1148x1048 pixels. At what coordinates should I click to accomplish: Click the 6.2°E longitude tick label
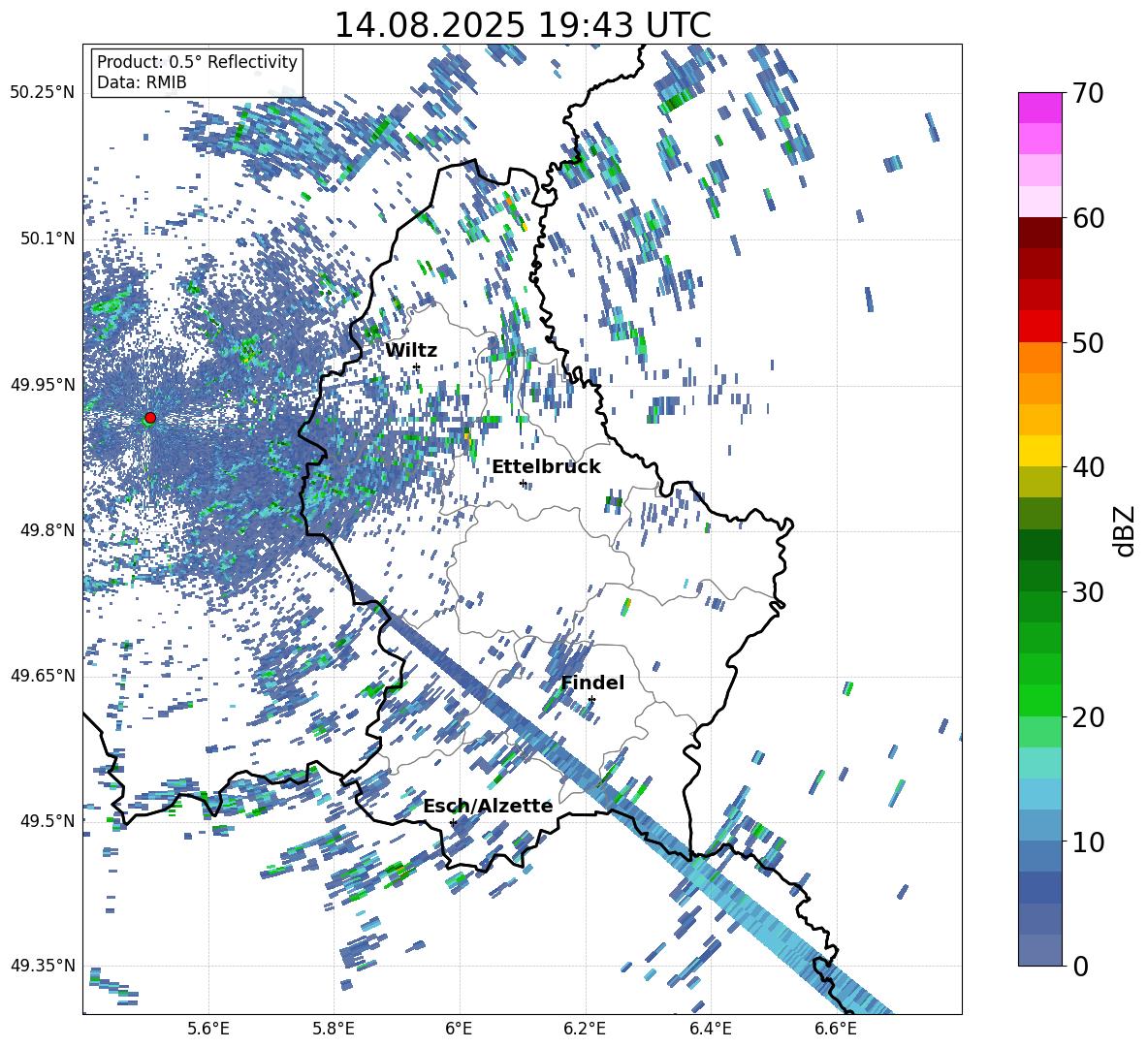(x=585, y=1029)
